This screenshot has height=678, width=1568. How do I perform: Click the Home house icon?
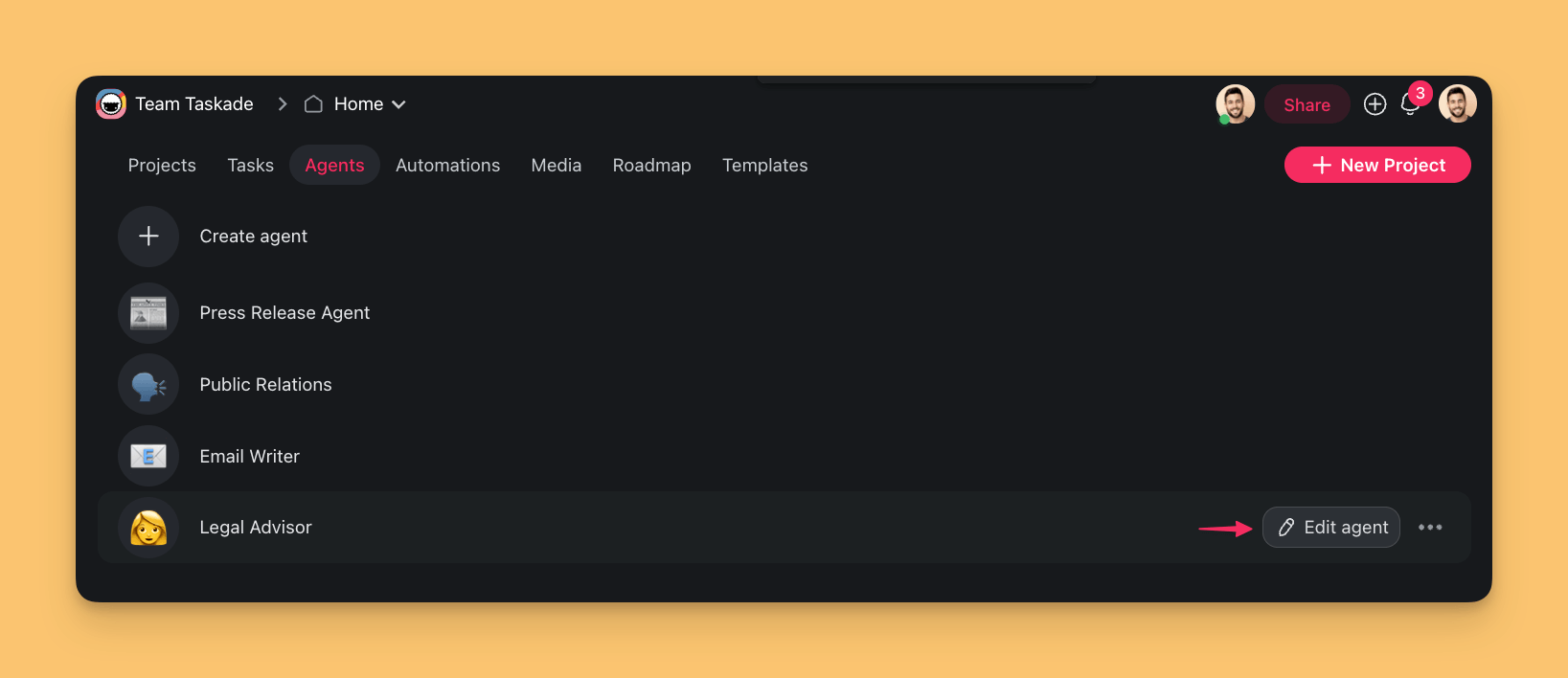tap(313, 104)
